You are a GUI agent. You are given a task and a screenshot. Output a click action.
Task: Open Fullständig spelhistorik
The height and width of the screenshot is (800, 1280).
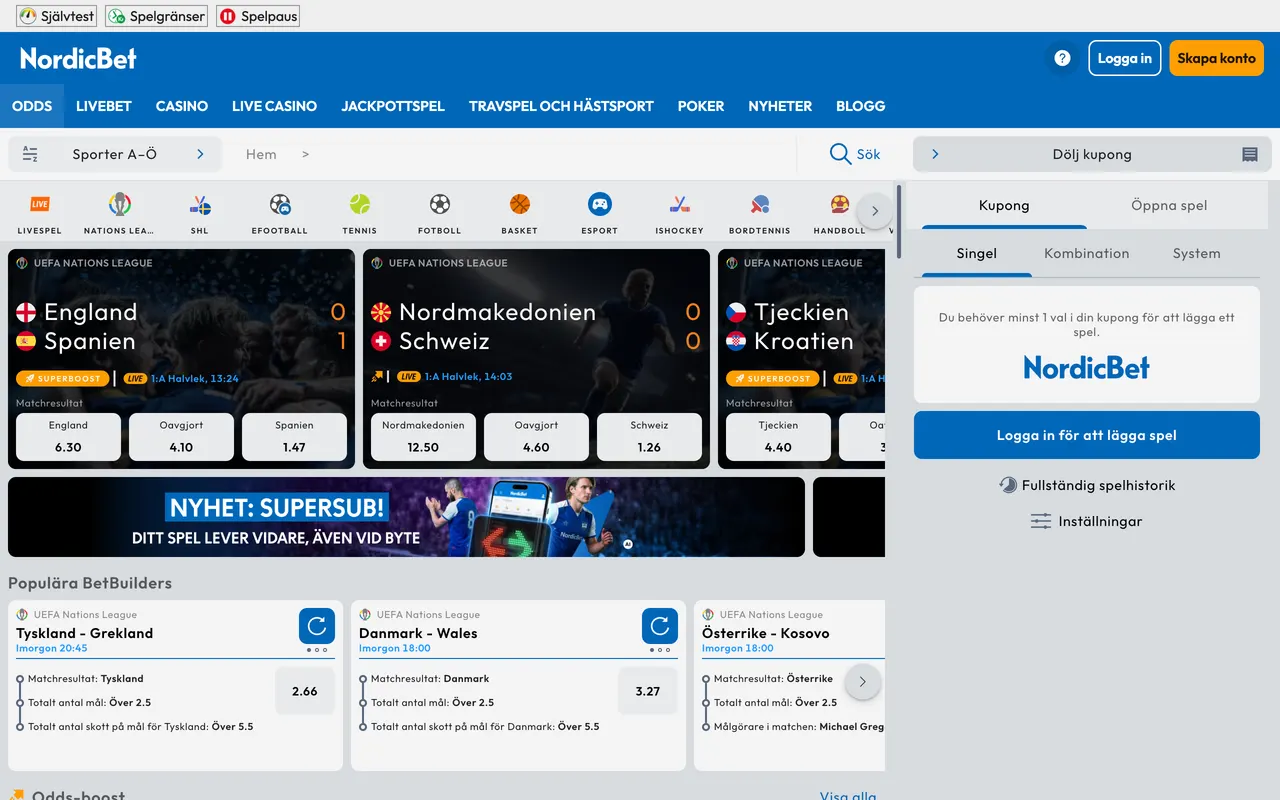point(1087,485)
